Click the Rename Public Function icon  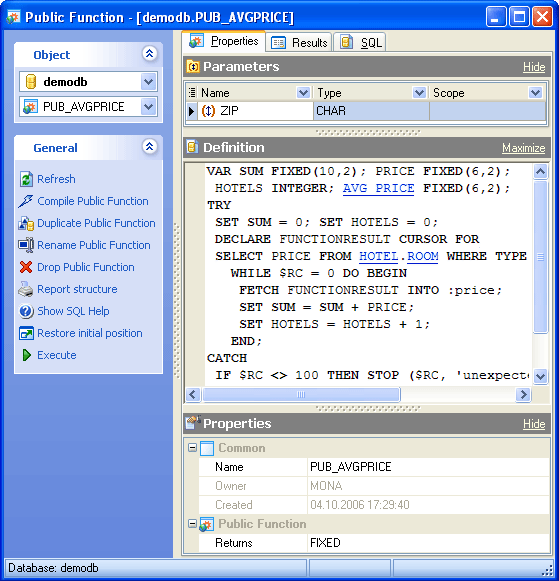point(26,245)
